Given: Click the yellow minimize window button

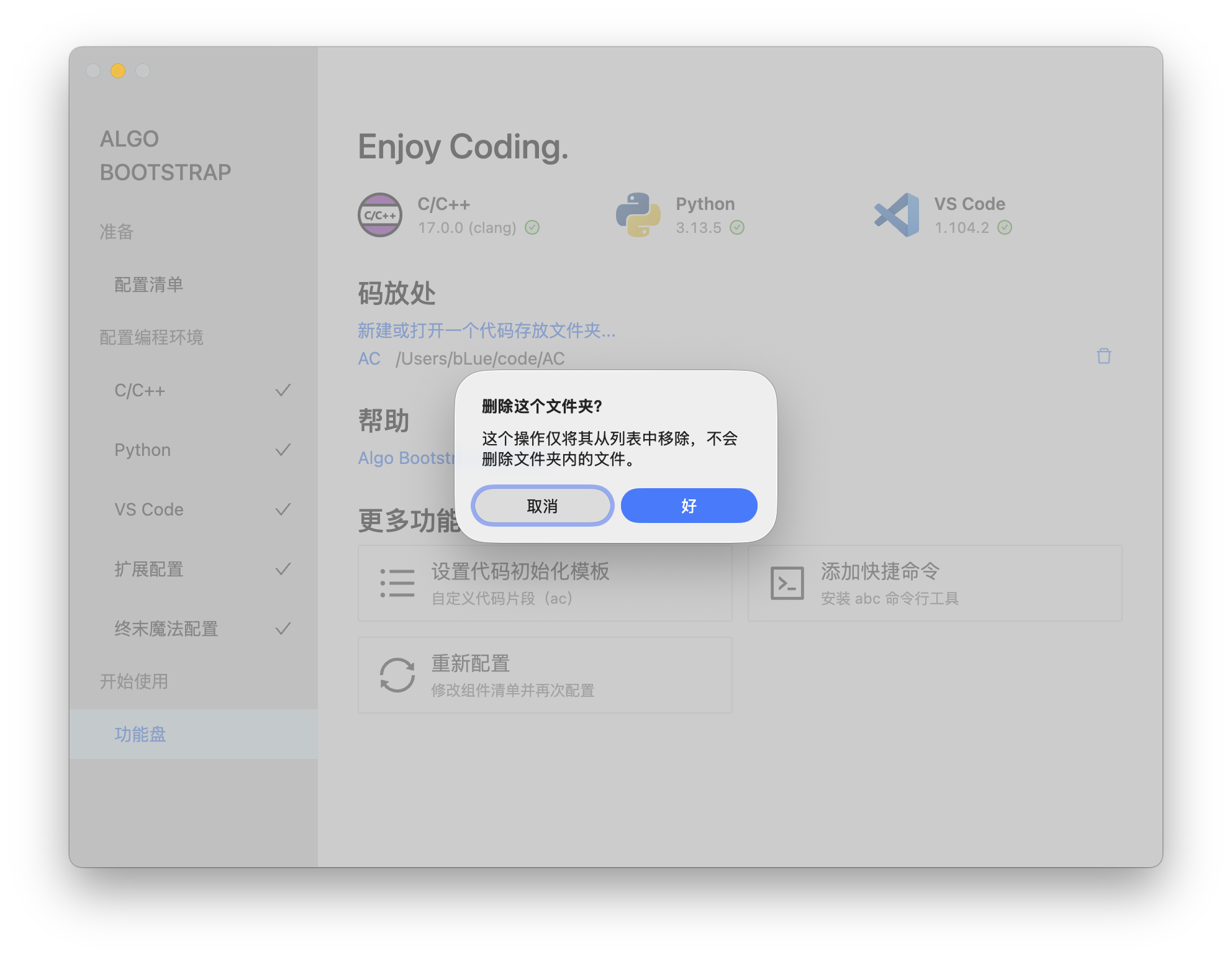Looking at the screenshot, I should click(118, 71).
